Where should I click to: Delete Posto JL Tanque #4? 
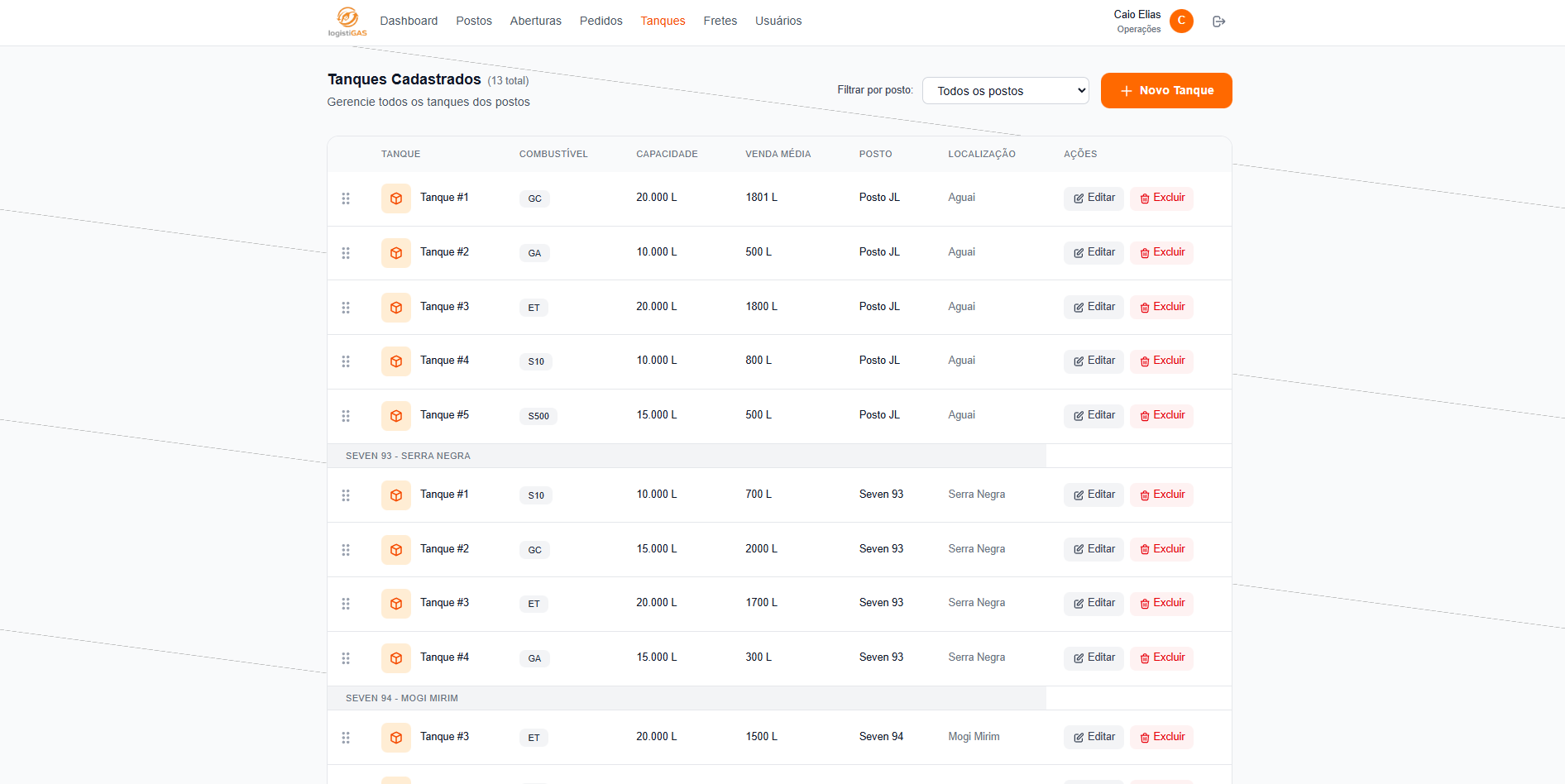[1161, 361]
